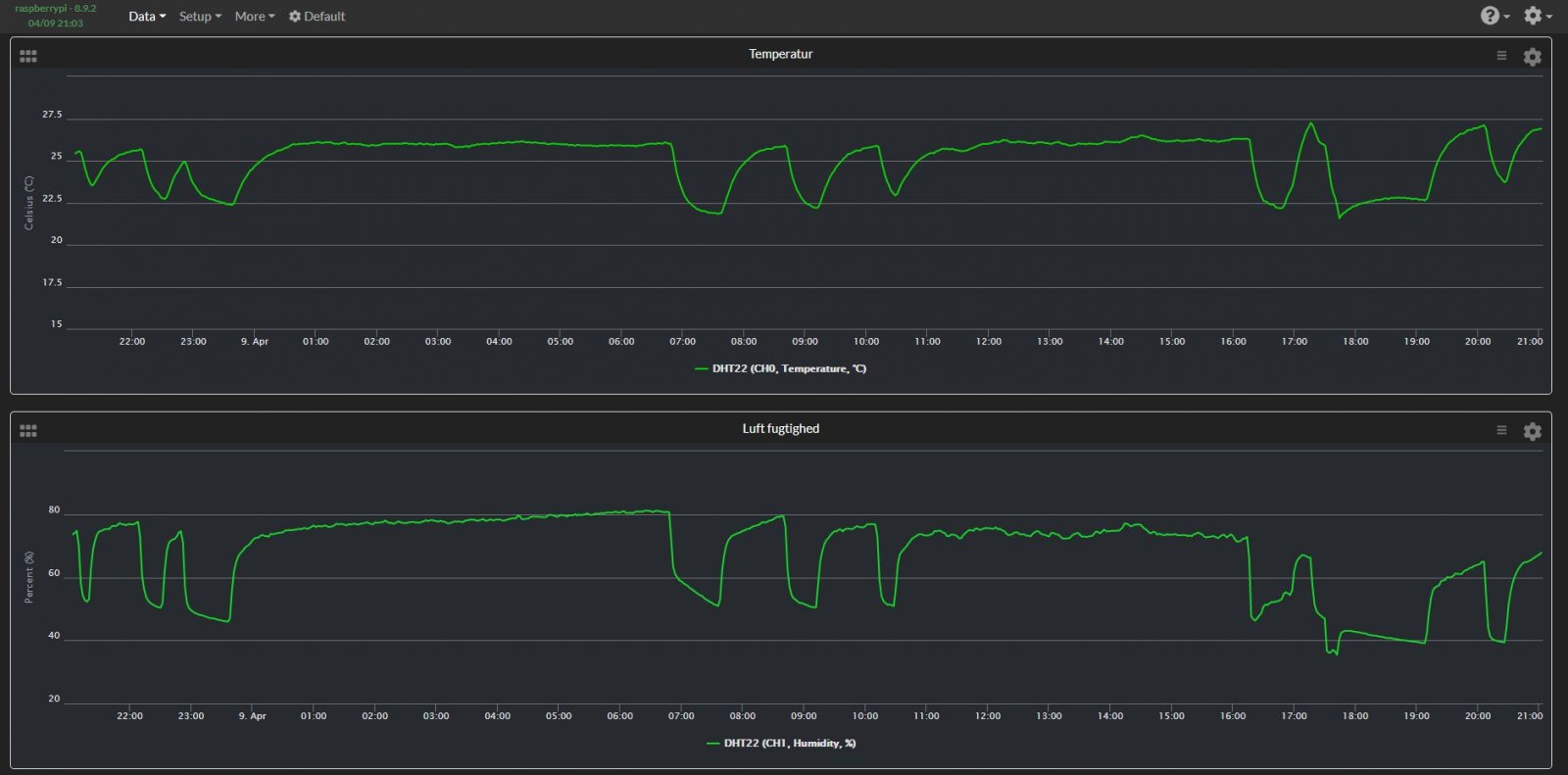Open the Luft fugtighed chart hamburger menu

tap(1501, 430)
